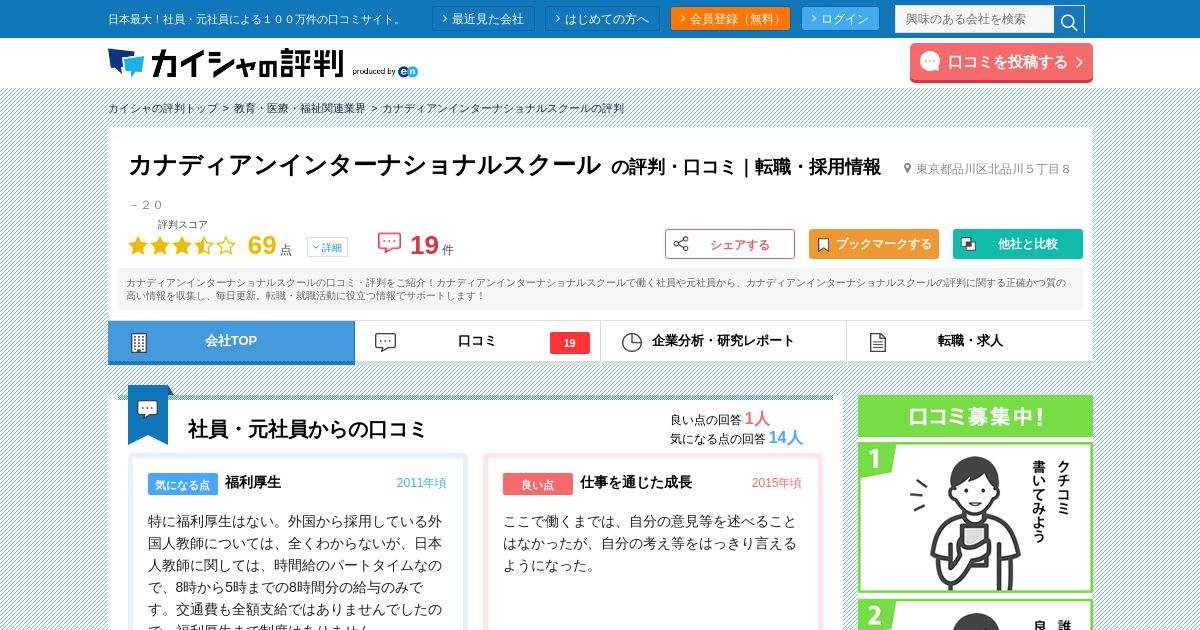Screen dimensions: 1200x630
Task: Click the step 1 クチコミ書いてみよう illustration
Action: [x=975, y=518]
